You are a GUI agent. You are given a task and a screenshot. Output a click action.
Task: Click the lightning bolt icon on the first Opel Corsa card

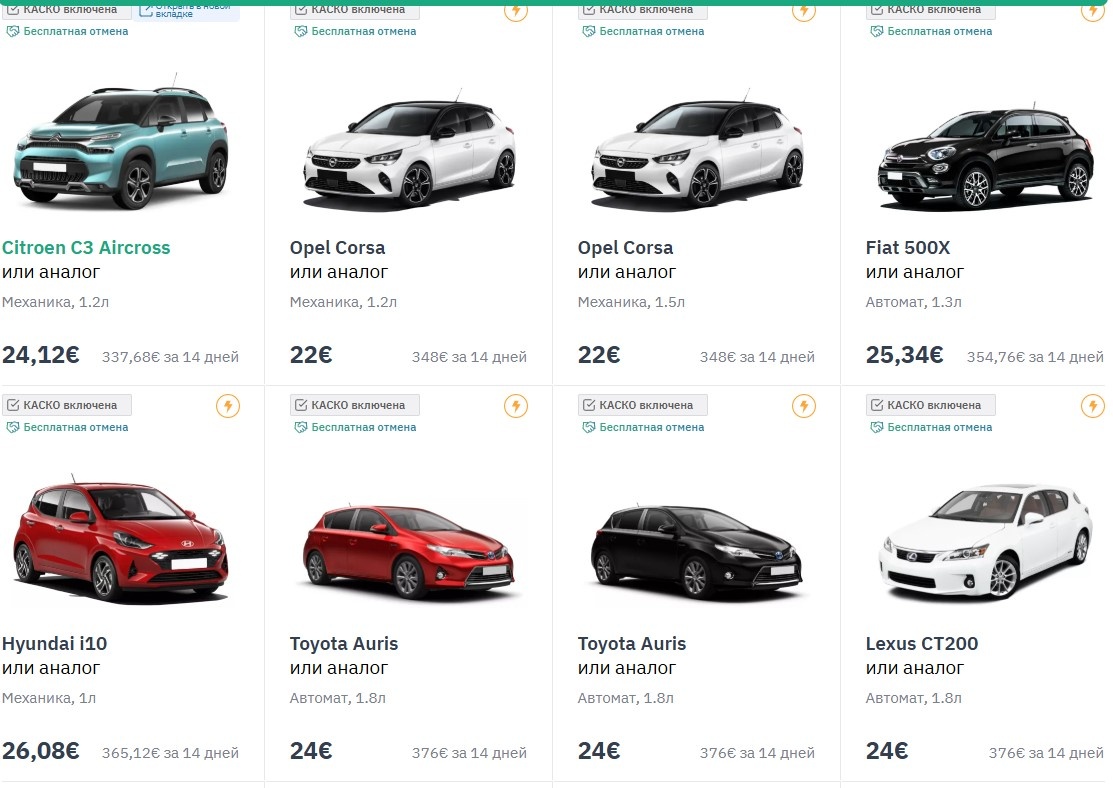click(x=516, y=13)
